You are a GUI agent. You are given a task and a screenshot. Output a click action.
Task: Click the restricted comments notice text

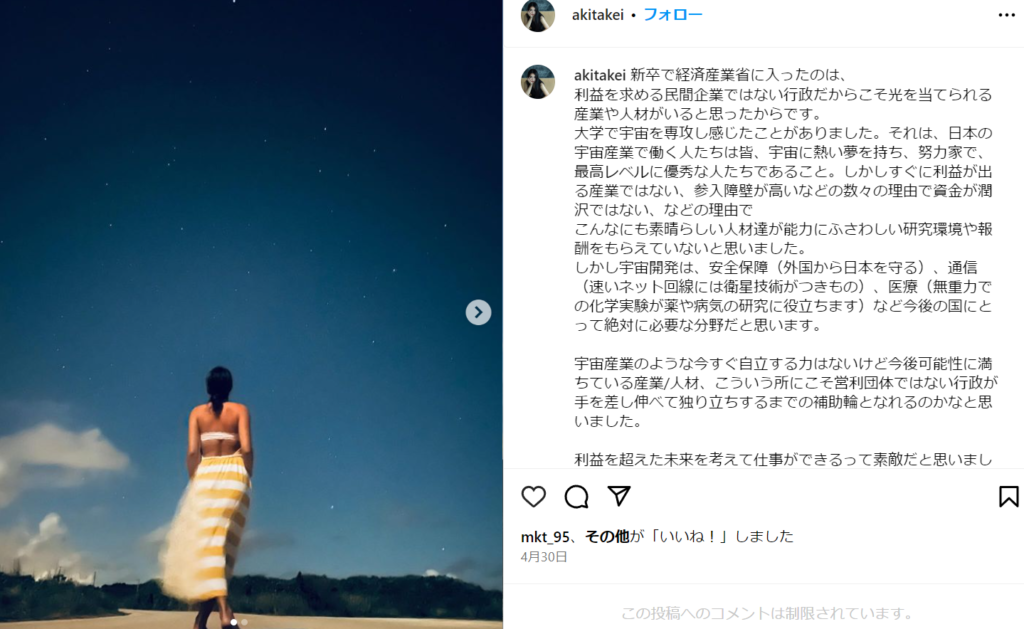(x=768, y=613)
